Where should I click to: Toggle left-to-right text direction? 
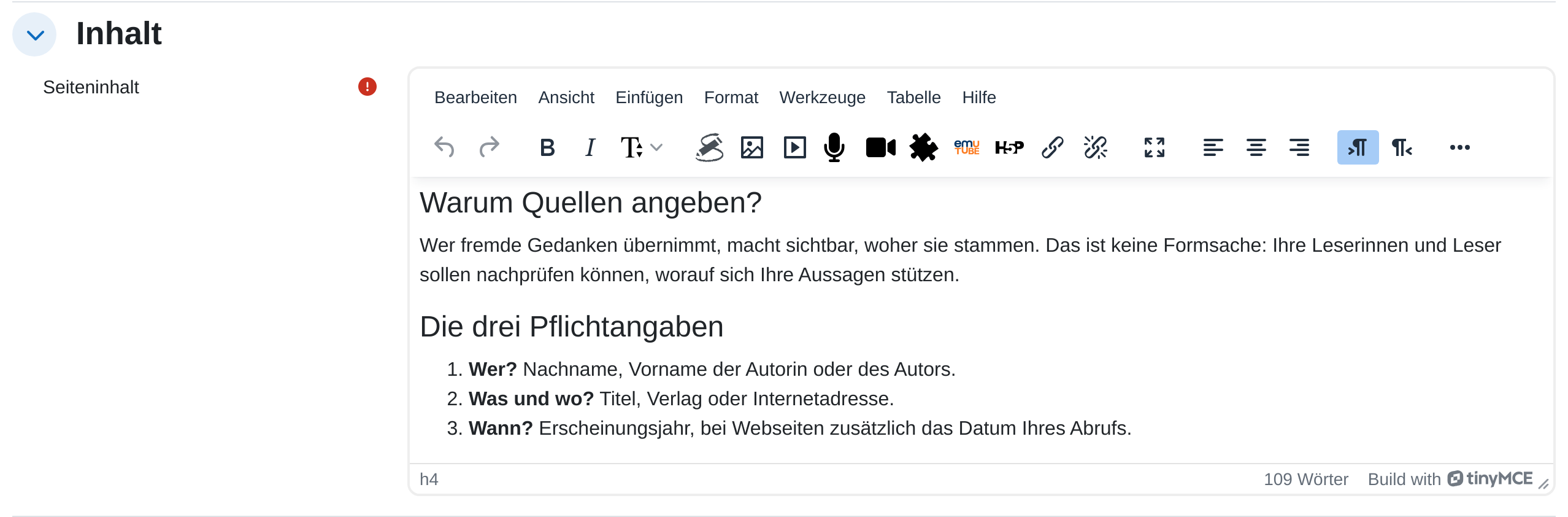click(1358, 147)
